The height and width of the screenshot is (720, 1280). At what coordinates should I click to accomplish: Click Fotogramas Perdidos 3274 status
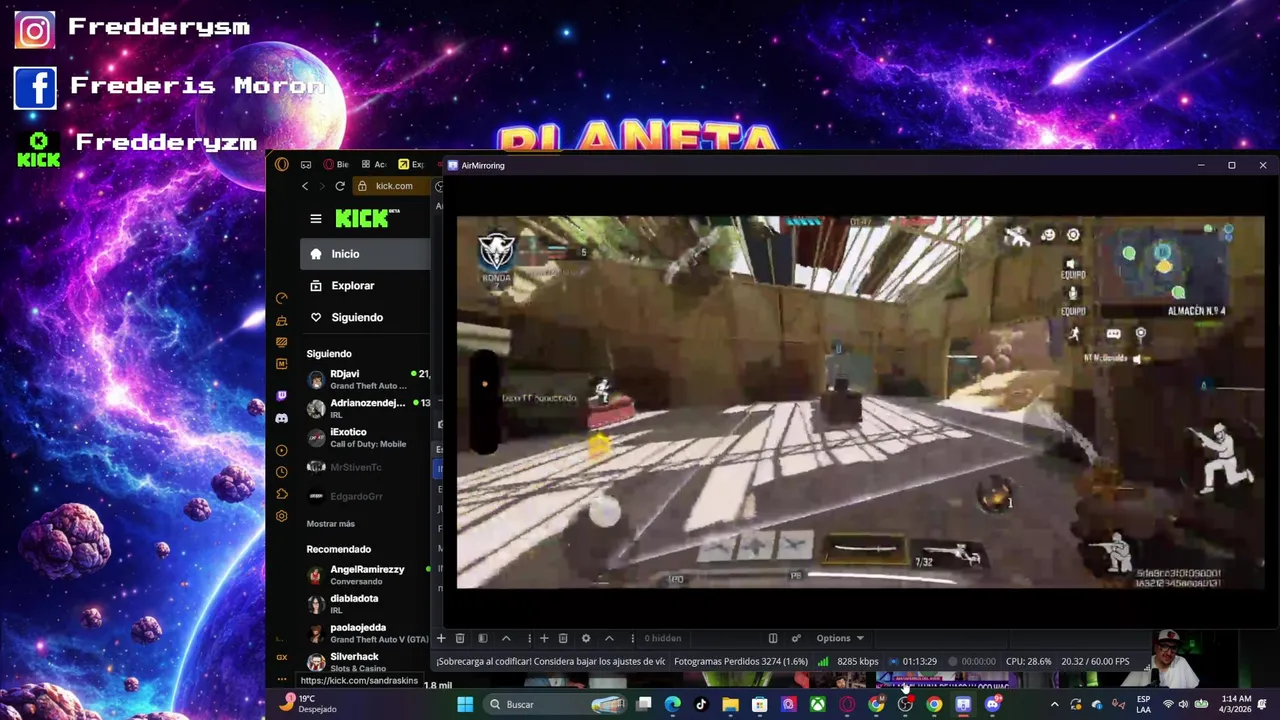740,661
